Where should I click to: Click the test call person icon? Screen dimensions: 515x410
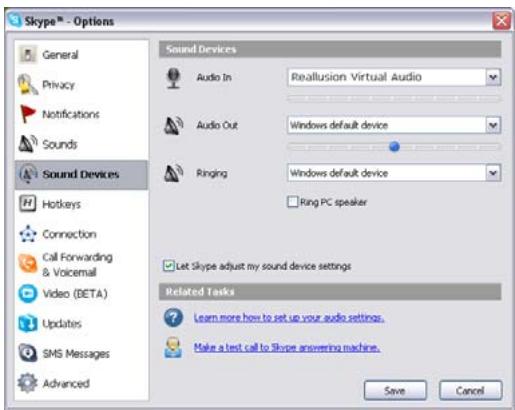click(173, 348)
